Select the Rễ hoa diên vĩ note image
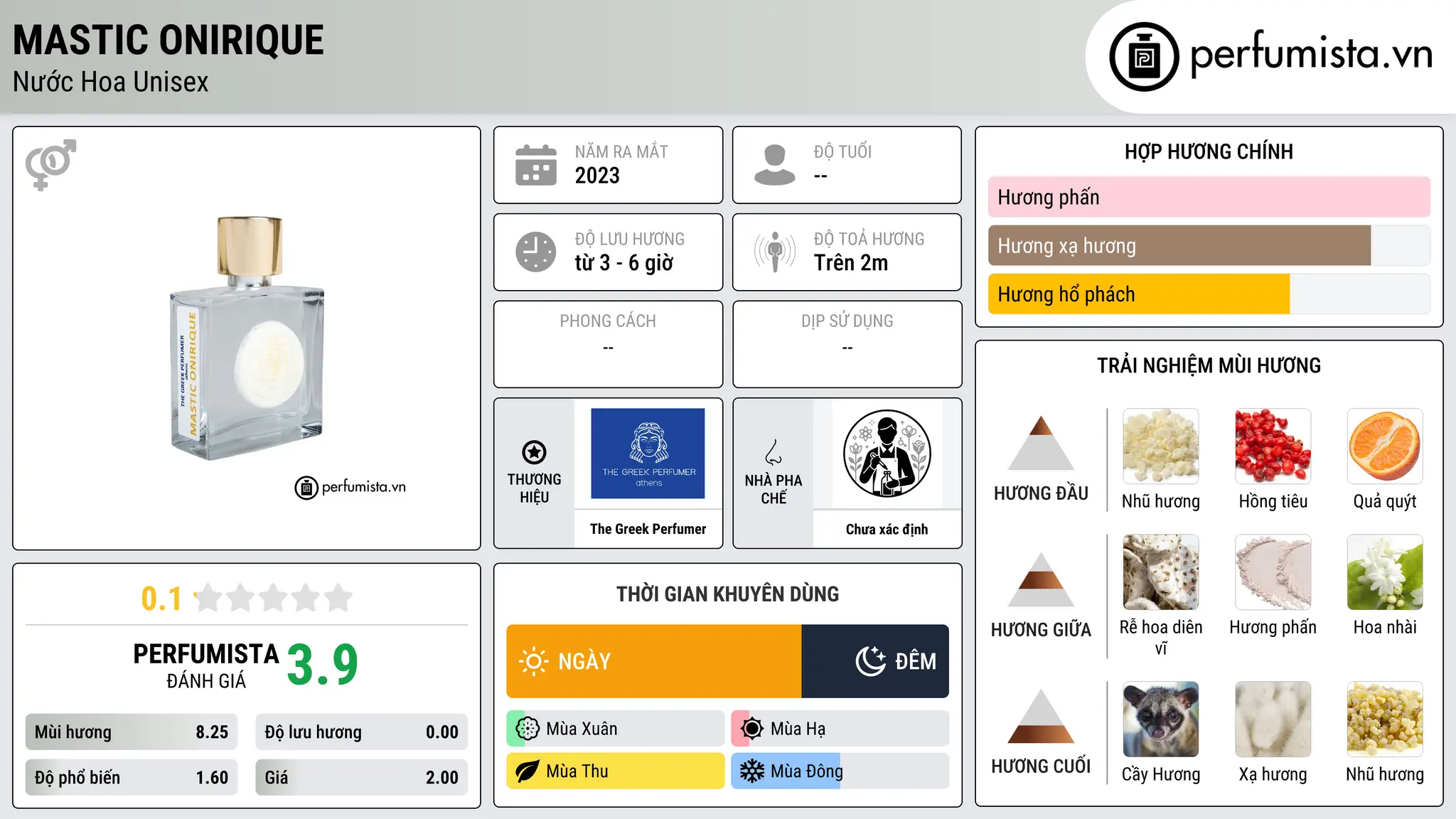The height and width of the screenshot is (819, 1456). pos(1161,572)
